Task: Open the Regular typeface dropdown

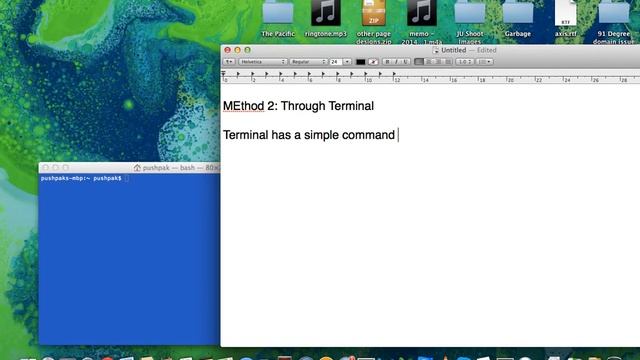Action: point(308,62)
